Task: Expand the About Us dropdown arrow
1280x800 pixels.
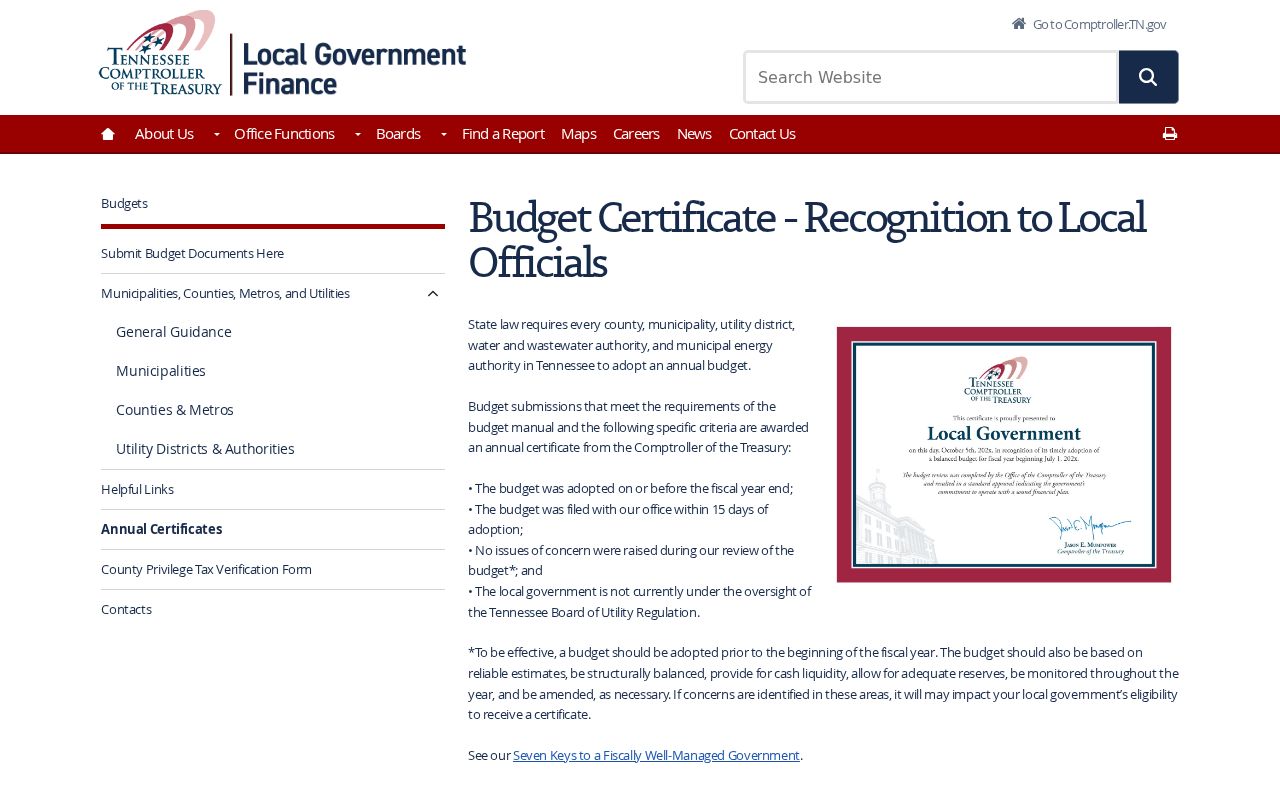Action: (x=216, y=134)
